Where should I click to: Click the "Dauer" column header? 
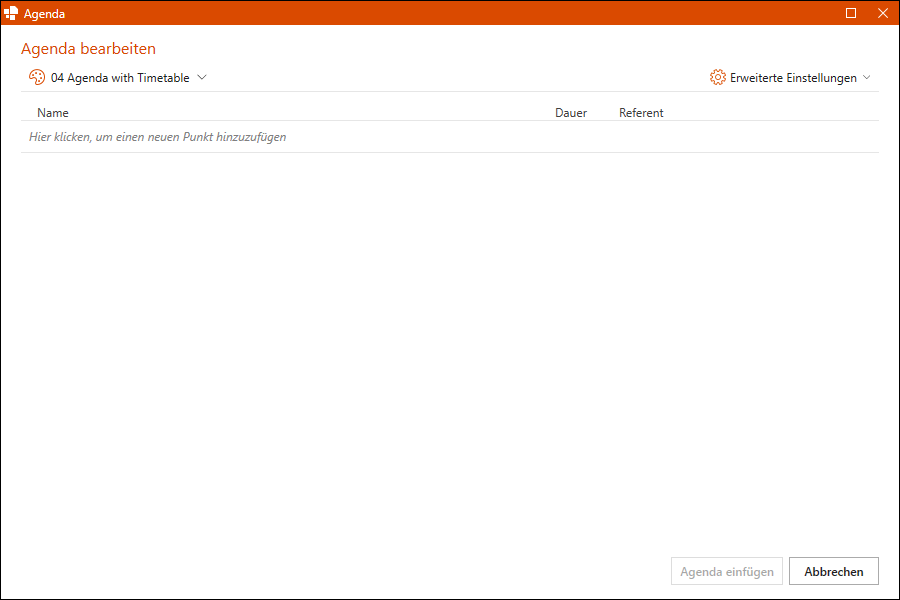571,113
